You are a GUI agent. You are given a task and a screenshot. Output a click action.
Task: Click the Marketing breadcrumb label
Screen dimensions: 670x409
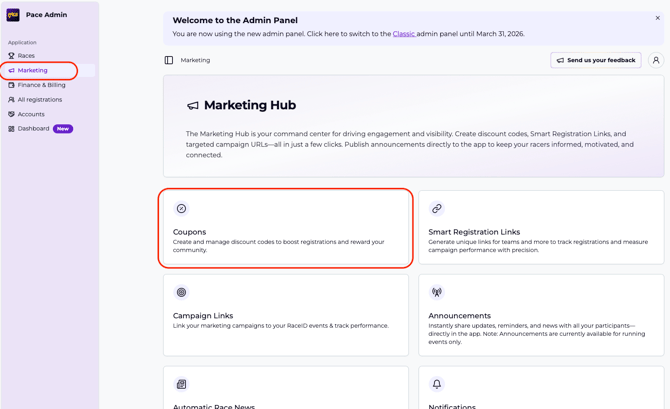(195, 60)
